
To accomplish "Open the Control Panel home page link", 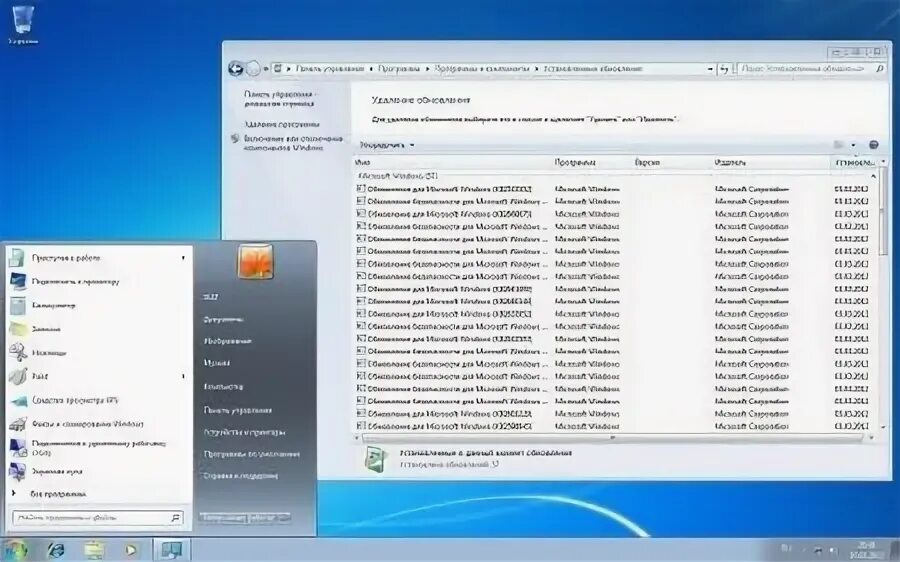I will point(280,99).
